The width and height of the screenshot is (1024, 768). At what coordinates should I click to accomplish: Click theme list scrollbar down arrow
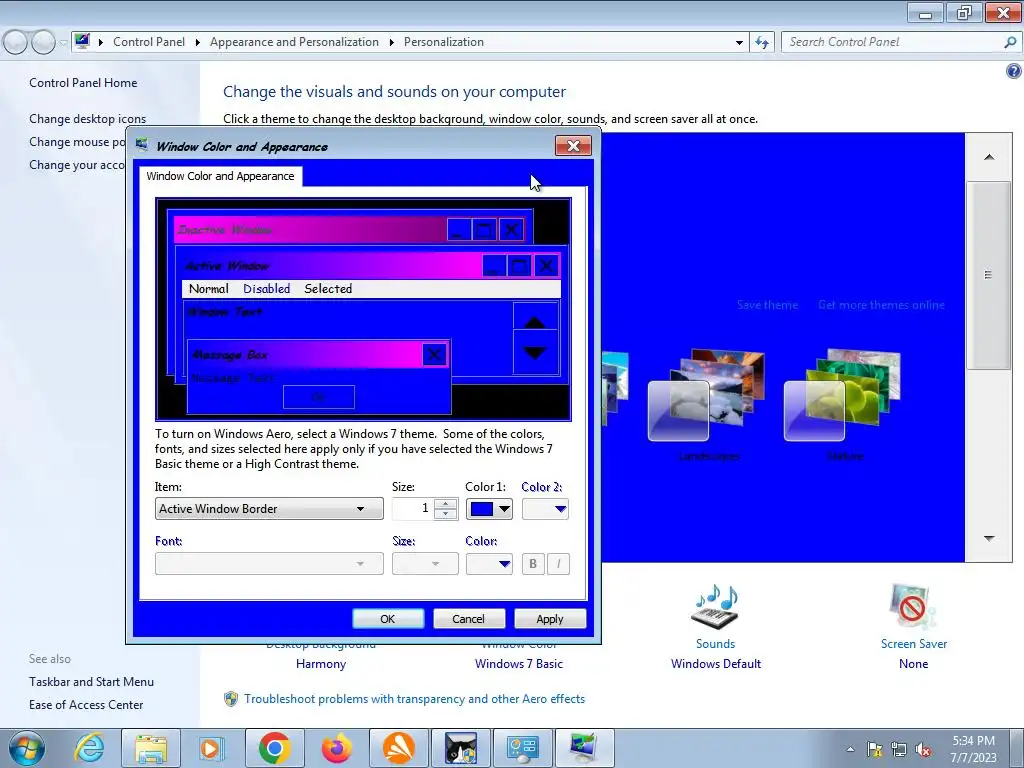[x=989, y=539]
